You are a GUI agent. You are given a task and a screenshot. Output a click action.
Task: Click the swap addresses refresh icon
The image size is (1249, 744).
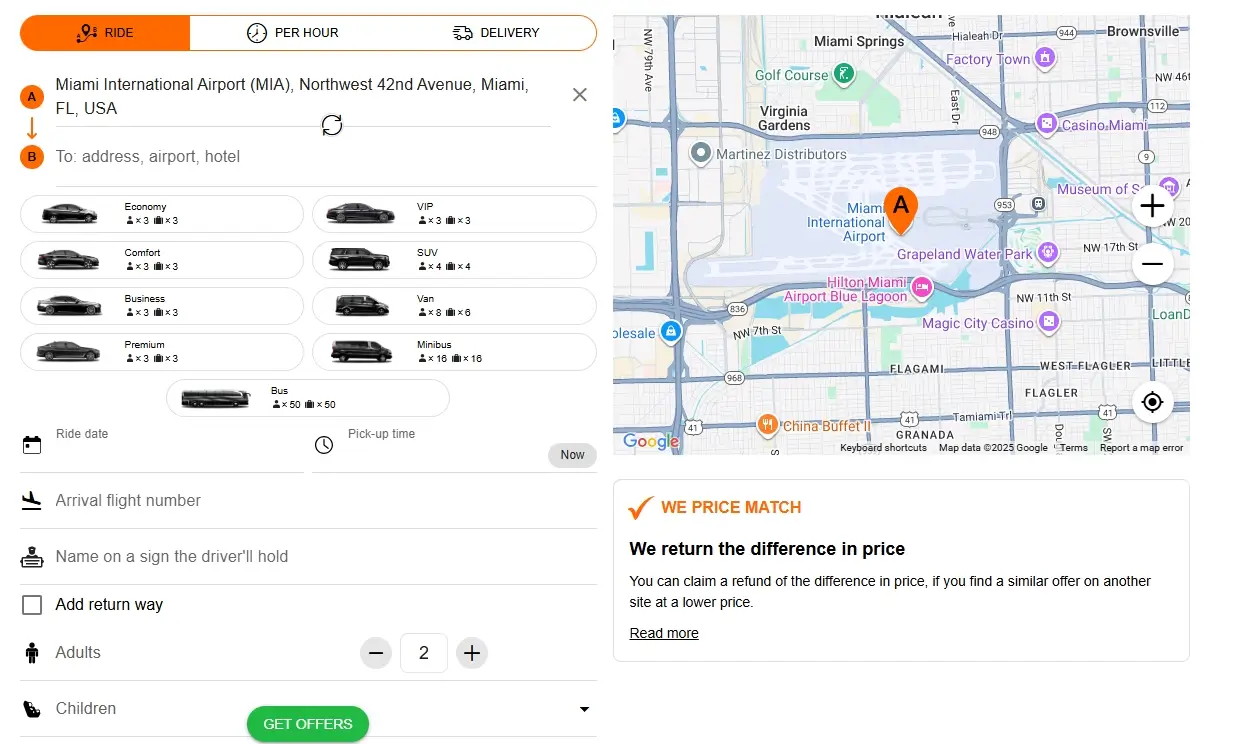(332, 125)
